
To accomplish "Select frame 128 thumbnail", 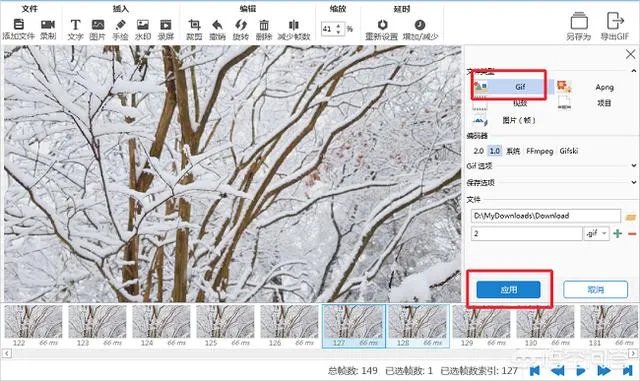I will (x=418, y=326).
